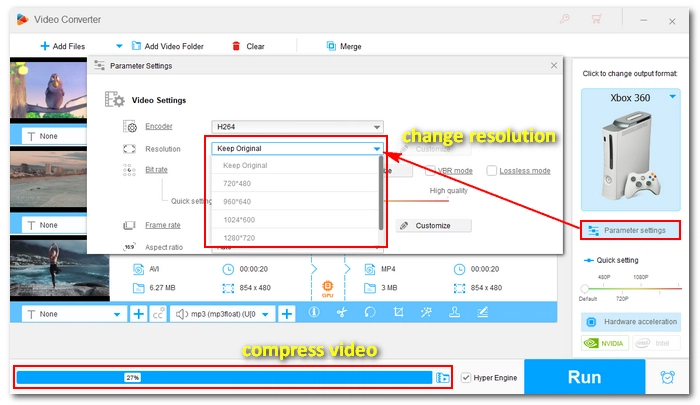
Task: Click the Bit rate label link
Action: pos(156,170)
